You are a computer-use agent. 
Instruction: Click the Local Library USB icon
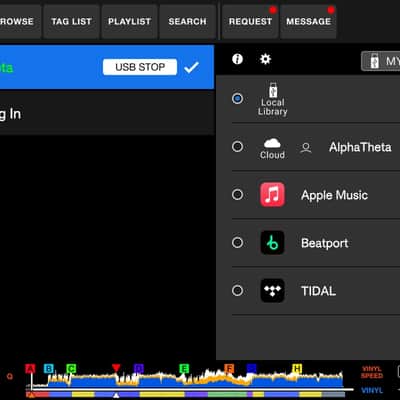[x=273, y=90]
